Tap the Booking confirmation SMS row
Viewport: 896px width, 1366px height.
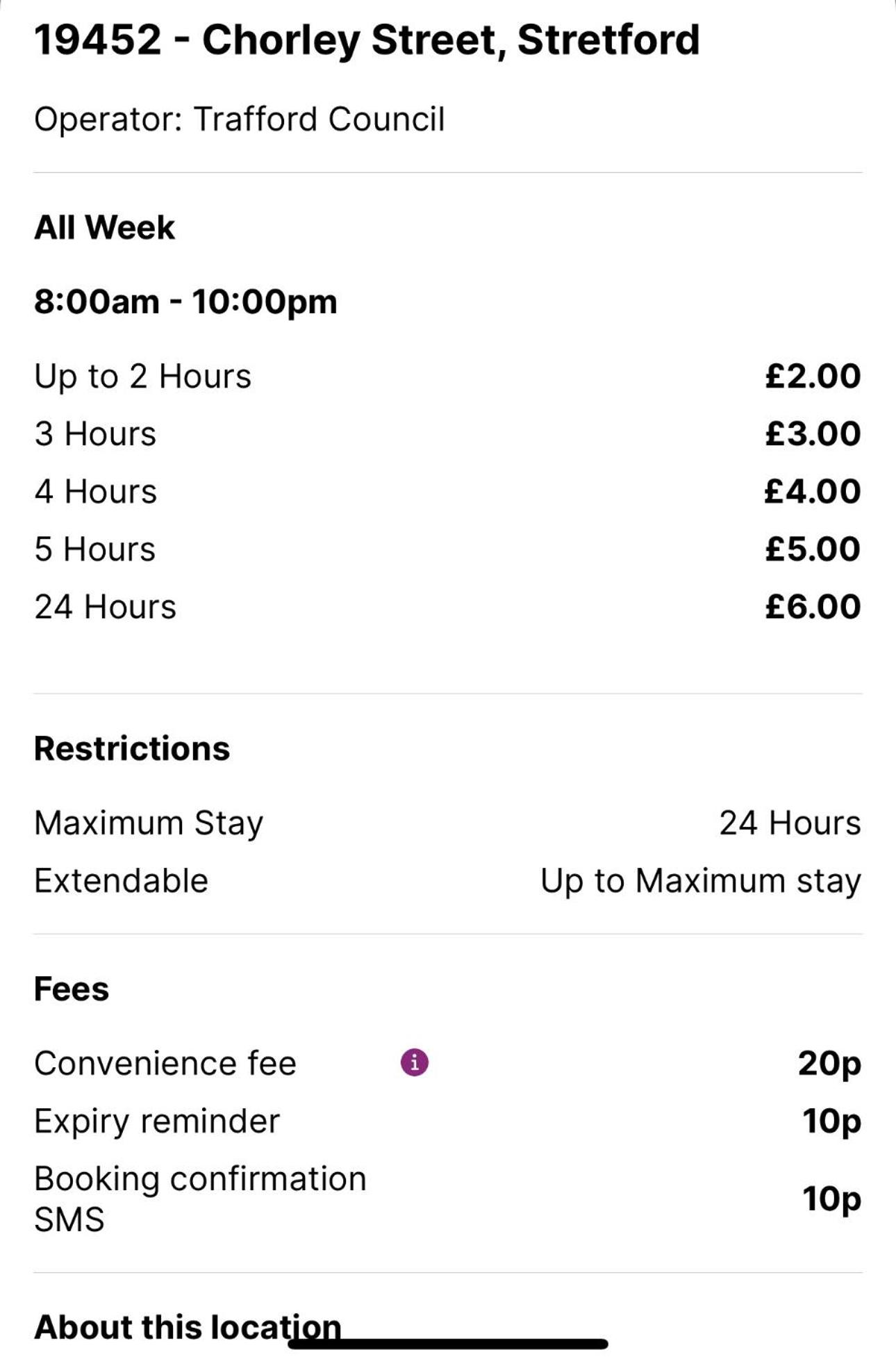point(448,1199)
